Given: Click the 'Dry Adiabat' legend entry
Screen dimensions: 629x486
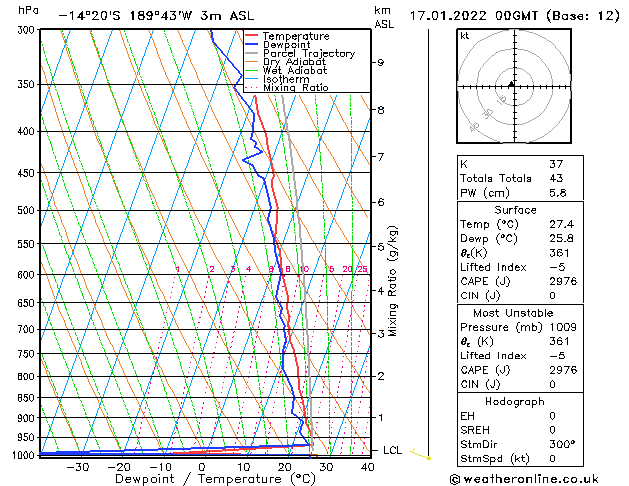Looking at the screenshot, I should tap(294, 62).
